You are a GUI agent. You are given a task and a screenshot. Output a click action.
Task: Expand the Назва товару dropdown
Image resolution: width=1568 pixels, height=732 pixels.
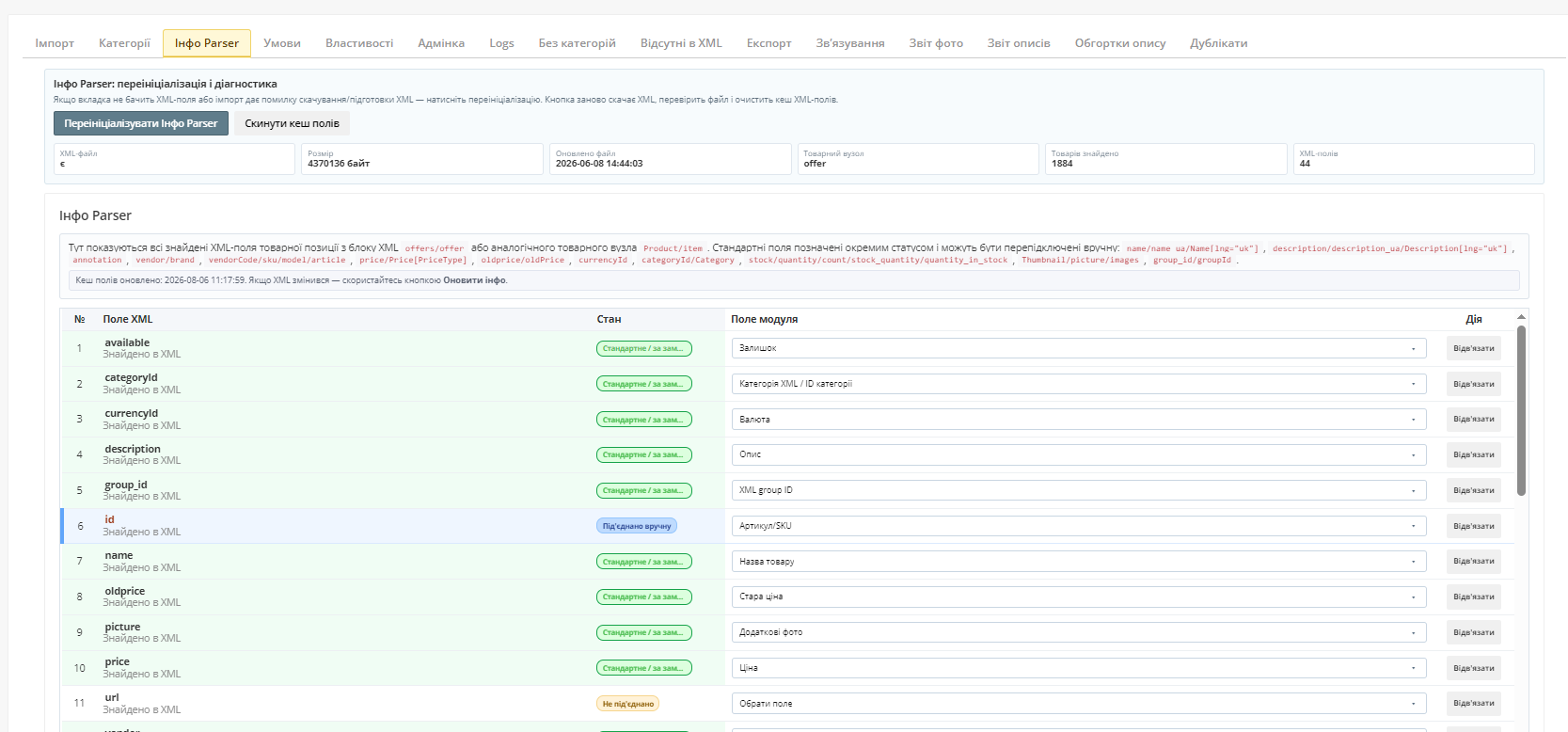coord(1079,562)
